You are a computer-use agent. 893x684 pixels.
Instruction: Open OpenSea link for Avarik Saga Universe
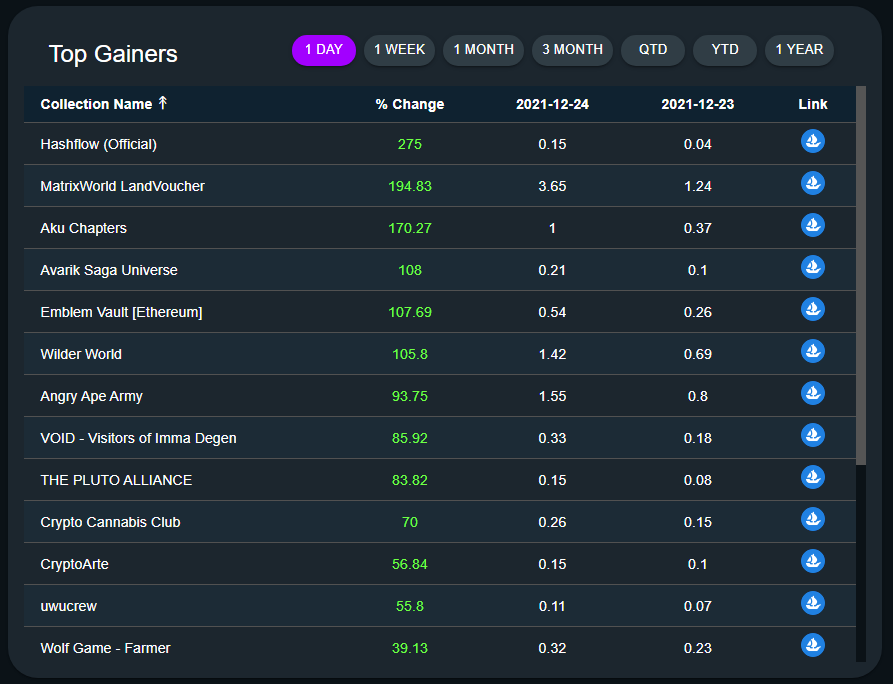pyautogui.click(x=813, y=267)
